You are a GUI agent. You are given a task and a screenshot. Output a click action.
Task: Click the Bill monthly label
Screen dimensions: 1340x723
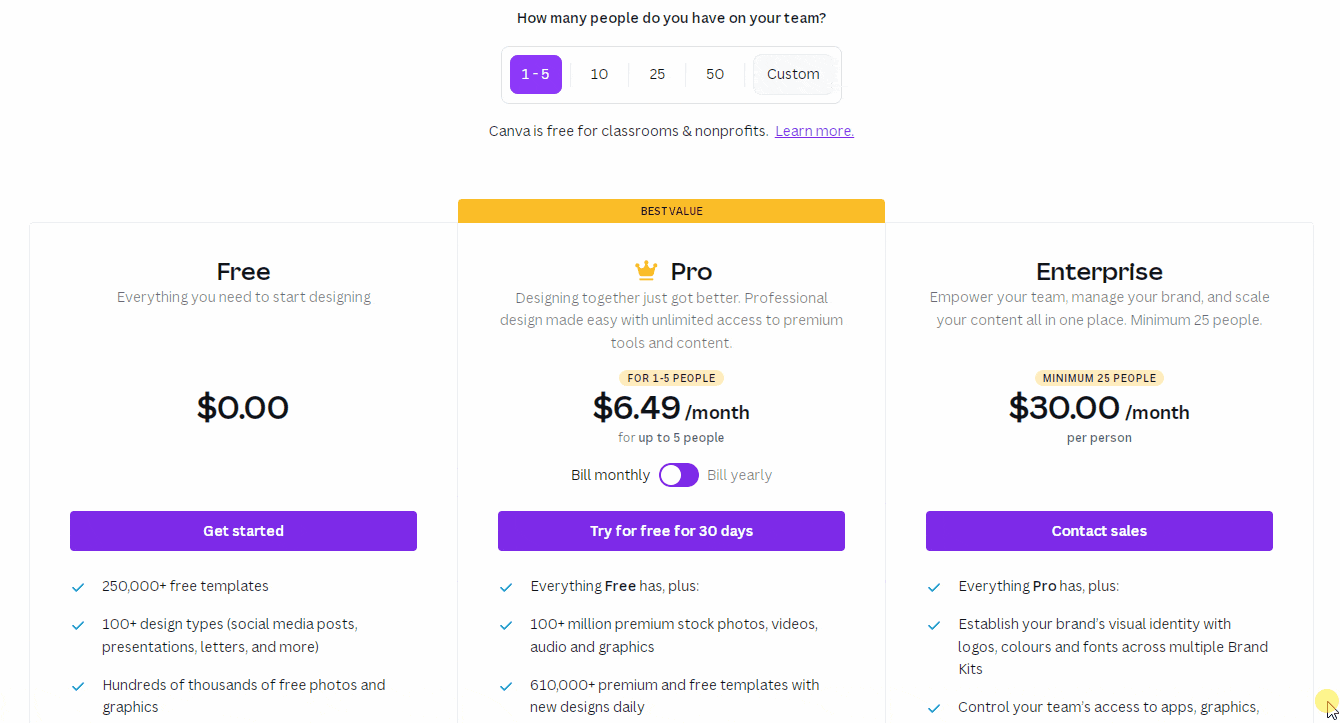pos(610,475)
